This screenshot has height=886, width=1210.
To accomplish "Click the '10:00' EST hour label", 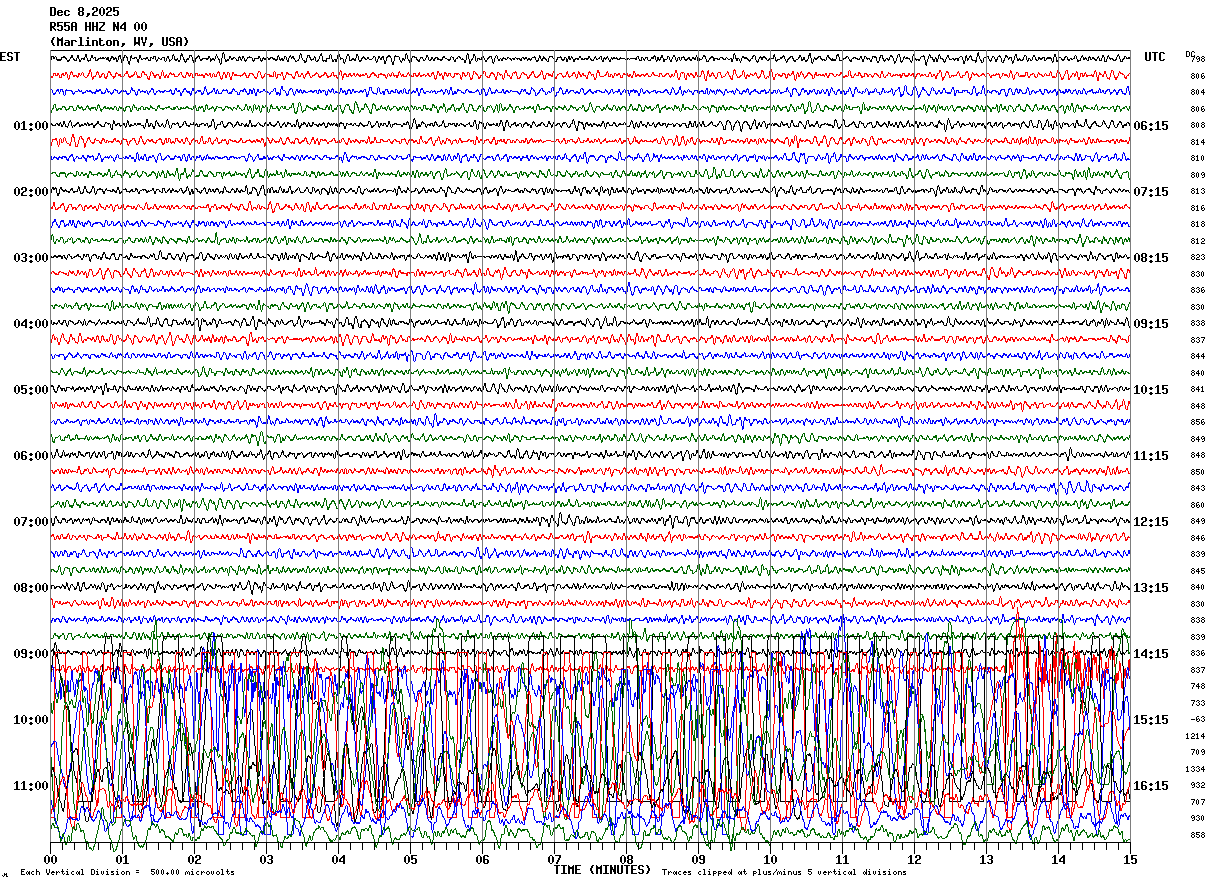I will coord(31,720).
